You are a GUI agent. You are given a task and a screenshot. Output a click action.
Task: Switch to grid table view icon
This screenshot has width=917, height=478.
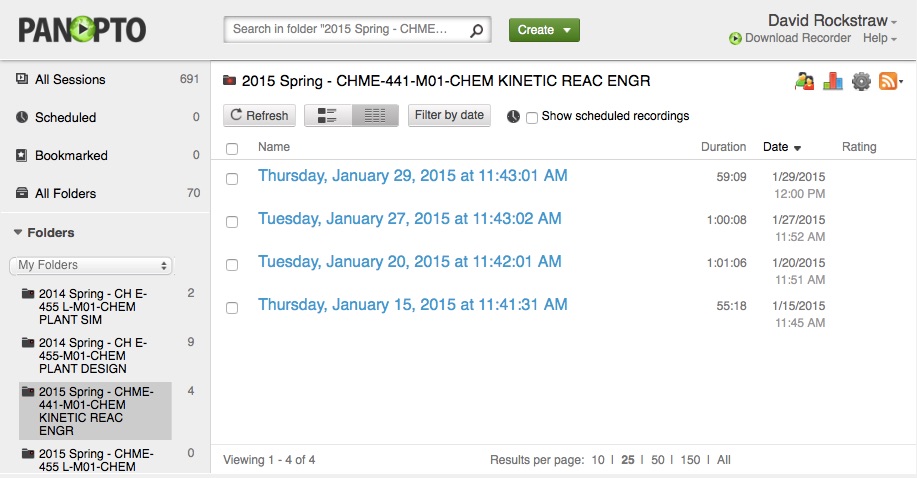coord(375,115)
